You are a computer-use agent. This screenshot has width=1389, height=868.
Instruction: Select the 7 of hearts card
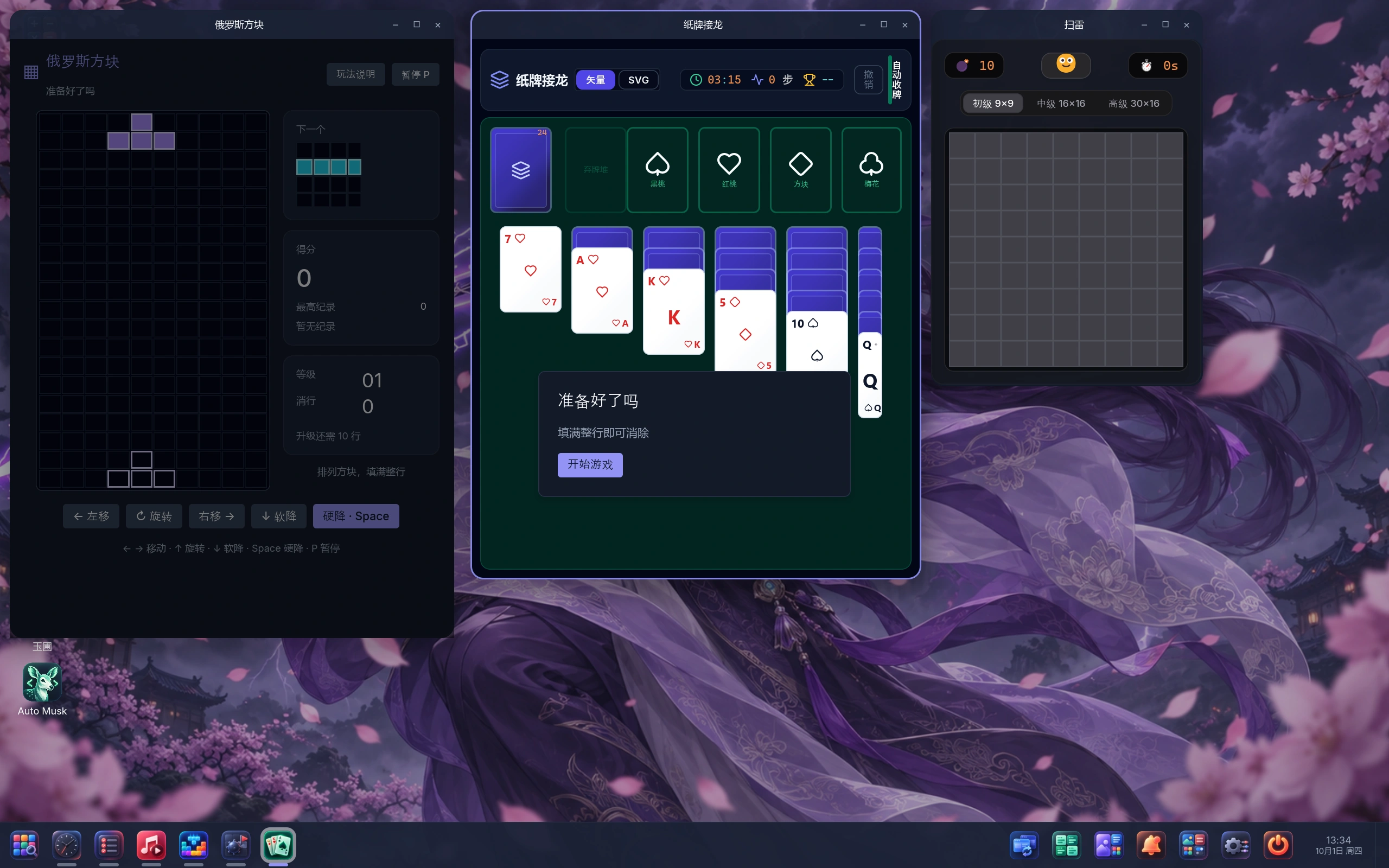(x=530, y=269)
